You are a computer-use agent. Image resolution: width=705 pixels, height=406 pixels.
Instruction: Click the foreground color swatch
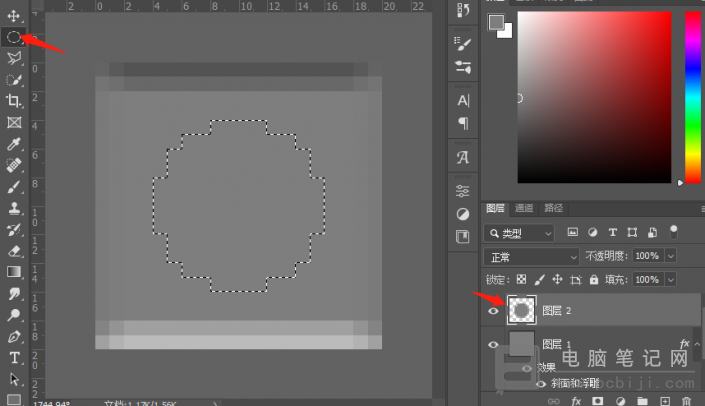point(496,22)
